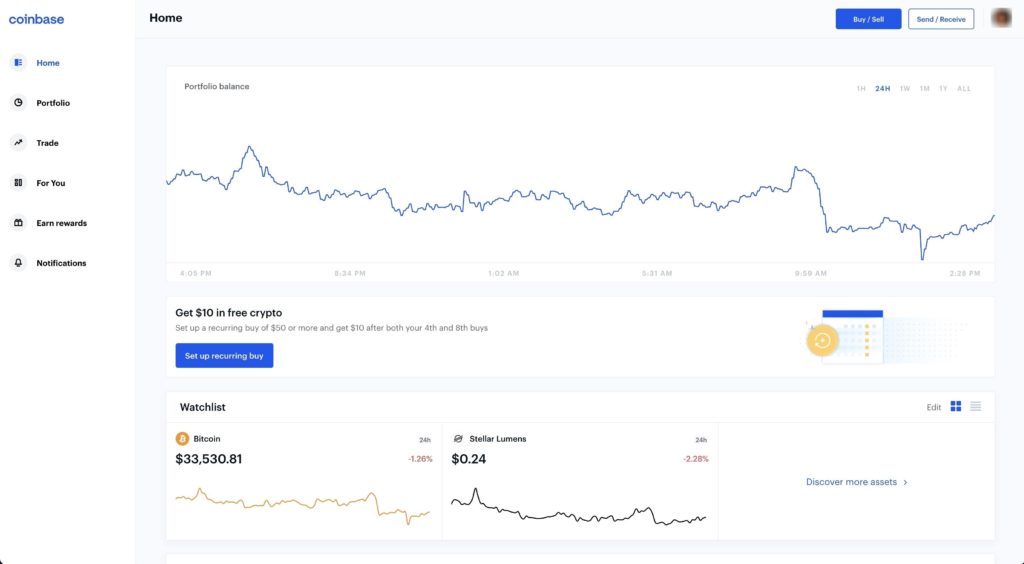Select 1W chart range
This screenshot has height=564, width=1024.
pos(904,88)
